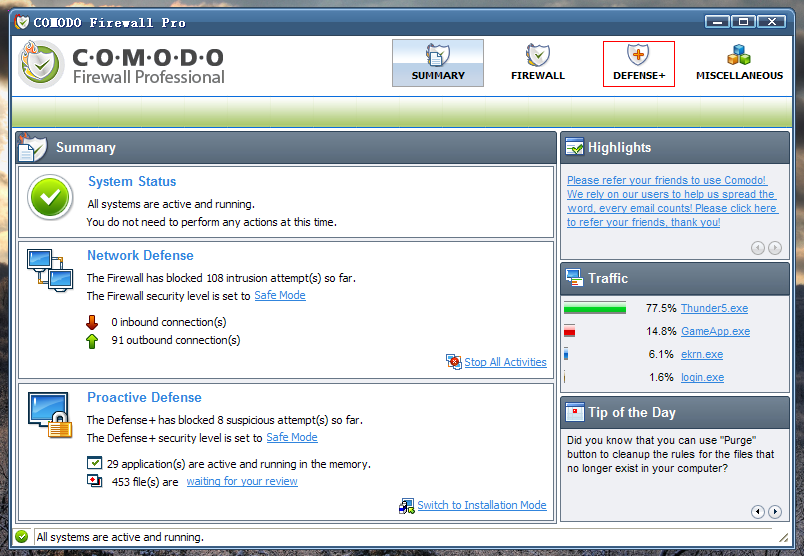Screen dimensions: 804x556
Task: Open the ekrn.exe traffic link
Action: pos(702,354)
